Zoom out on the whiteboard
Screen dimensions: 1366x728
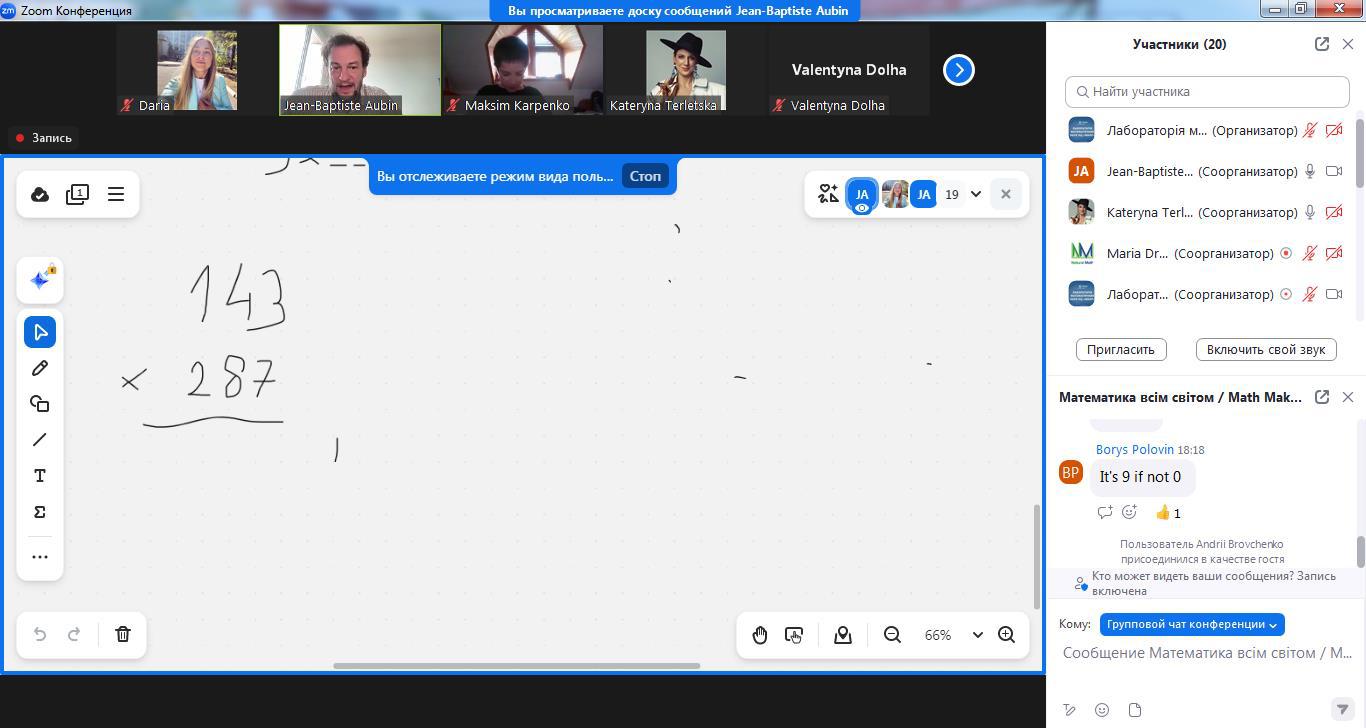892,635
